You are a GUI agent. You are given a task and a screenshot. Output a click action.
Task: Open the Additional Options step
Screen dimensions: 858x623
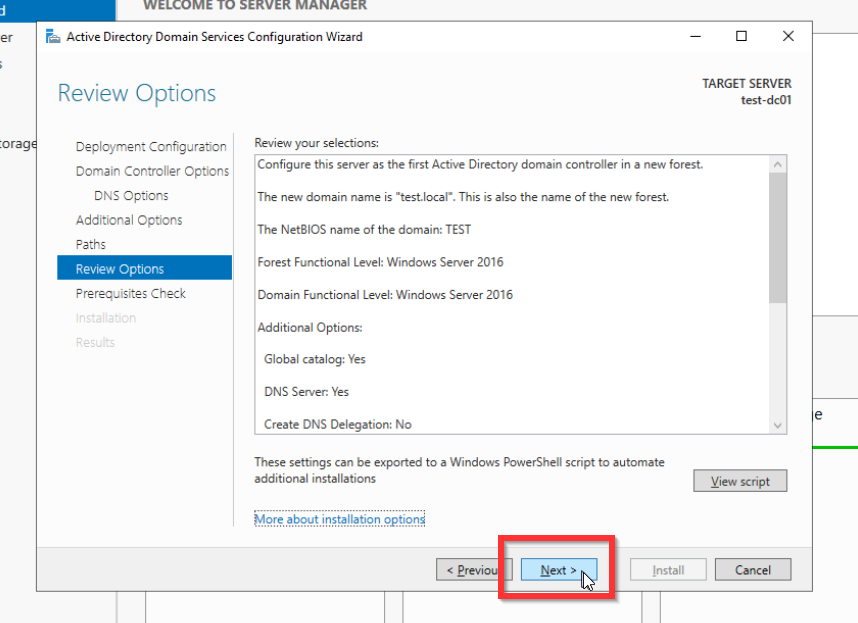coord(129,220)
